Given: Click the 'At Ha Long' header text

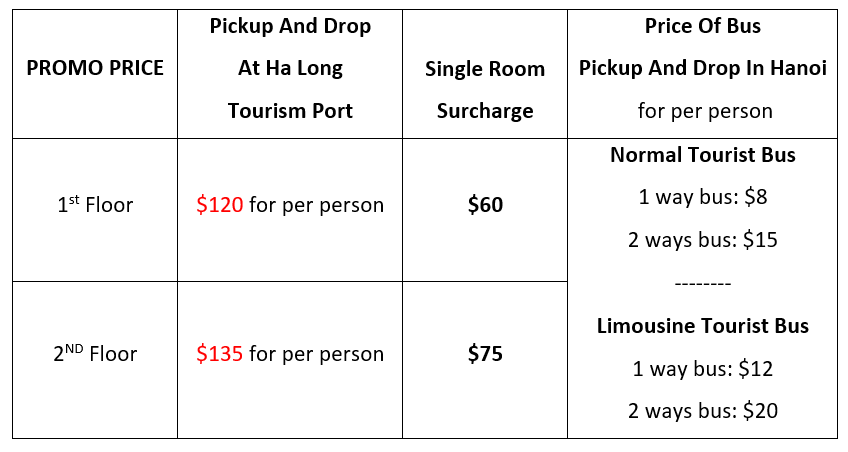Looking at the screenshot, I should pos(290,69).
